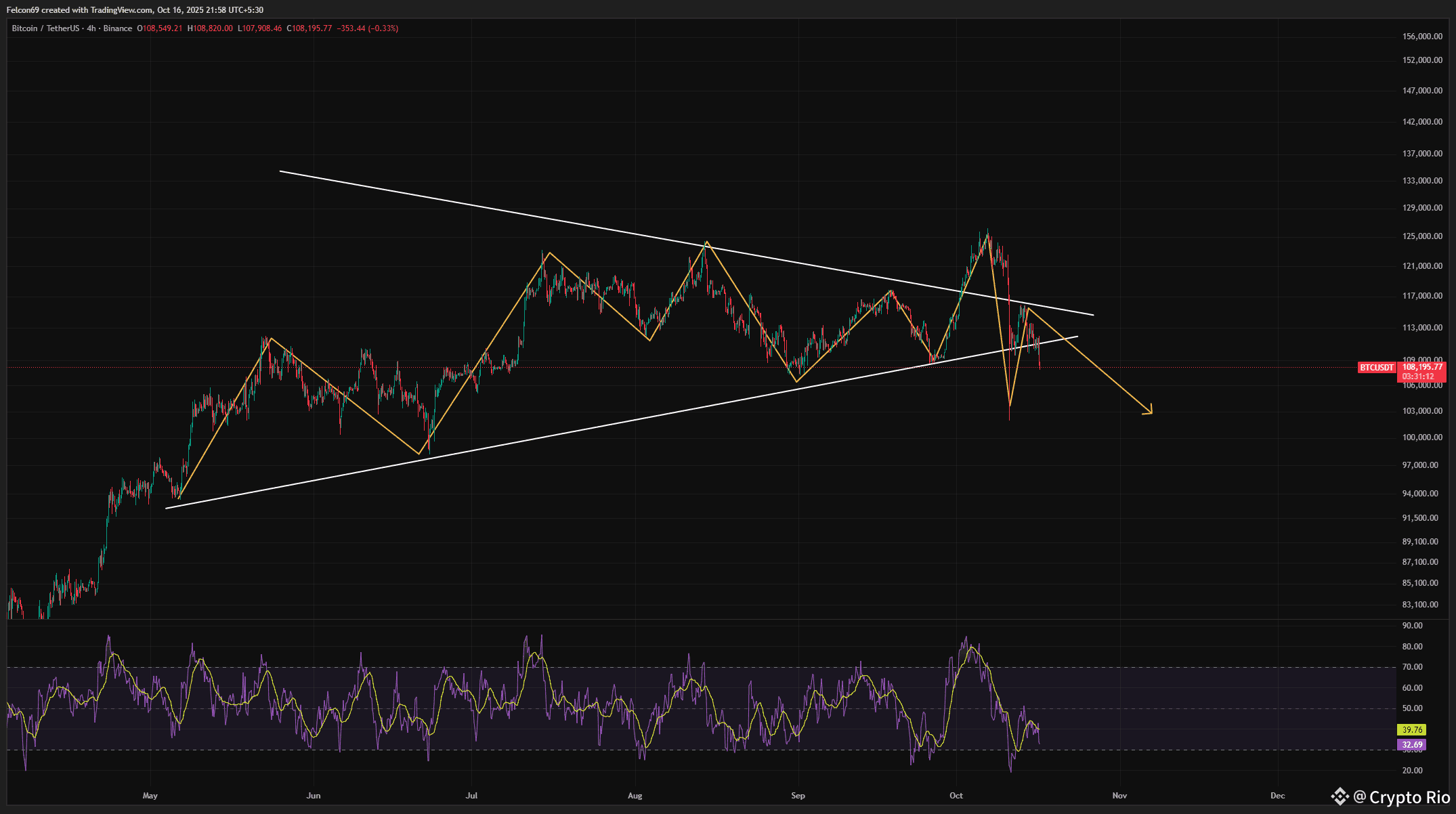This screenshot has height=814, width=1456.
Task: Click the yellow 39.76 RSI value tag
Action: 1412,730
